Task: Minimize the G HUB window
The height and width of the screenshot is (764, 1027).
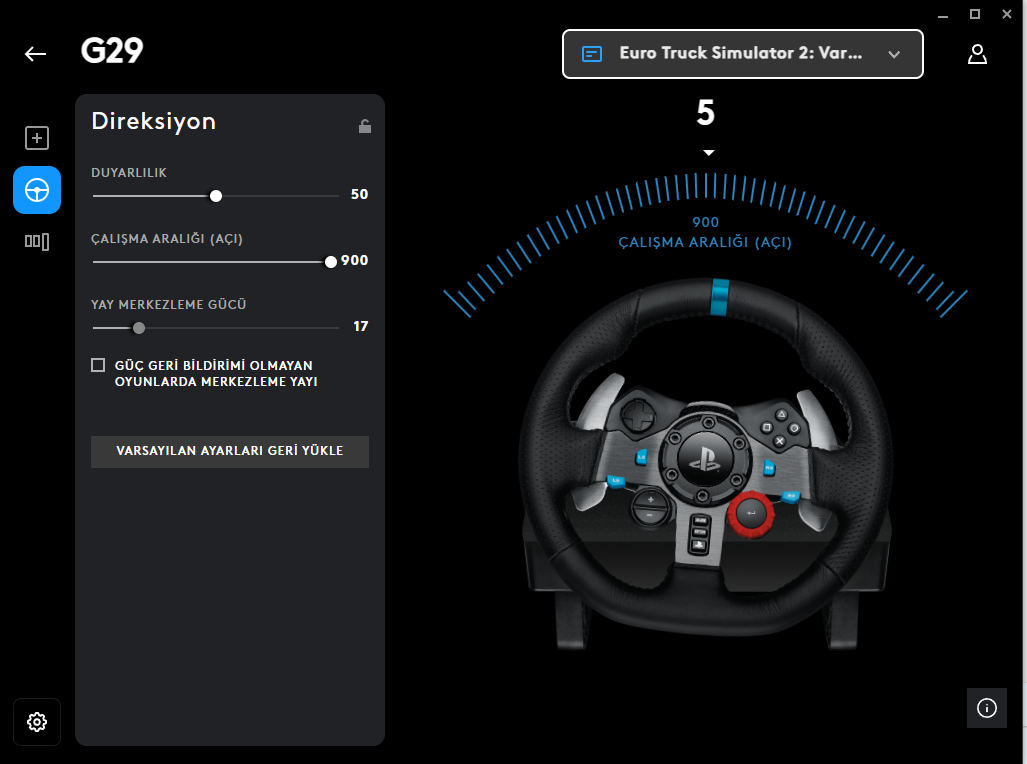Action: coord(943,14)
